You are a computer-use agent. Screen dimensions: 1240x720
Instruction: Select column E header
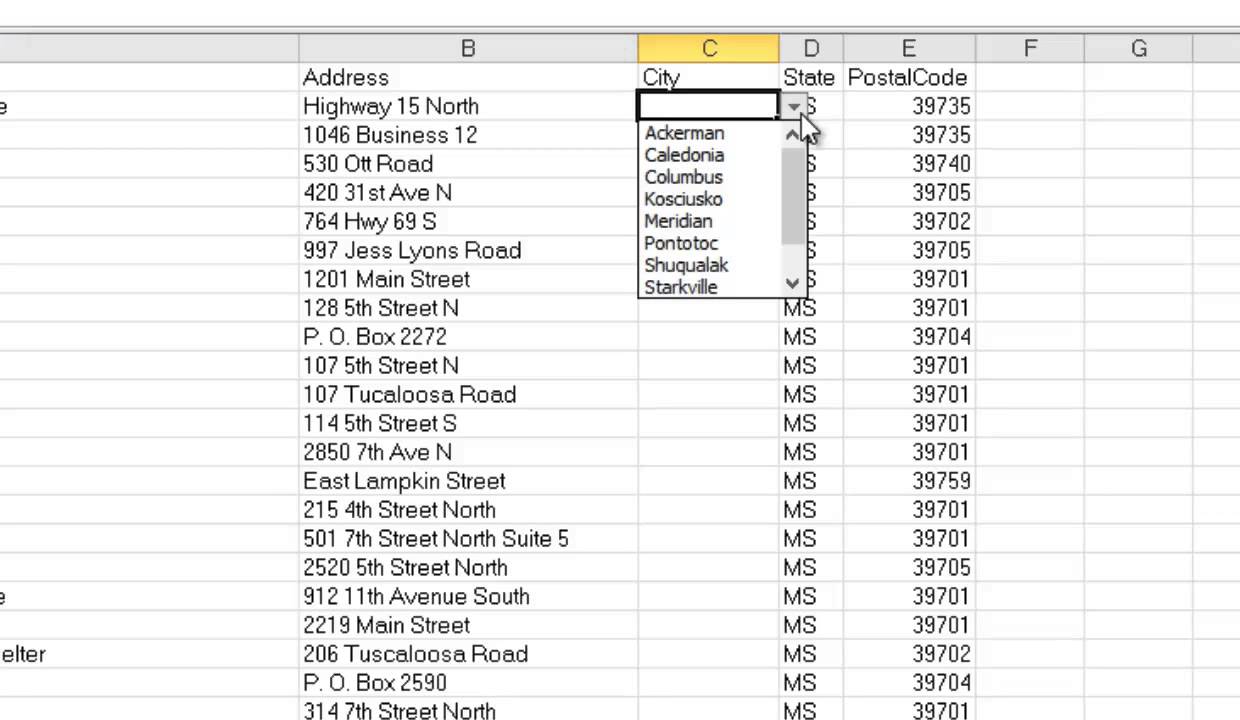pos(908,49)
